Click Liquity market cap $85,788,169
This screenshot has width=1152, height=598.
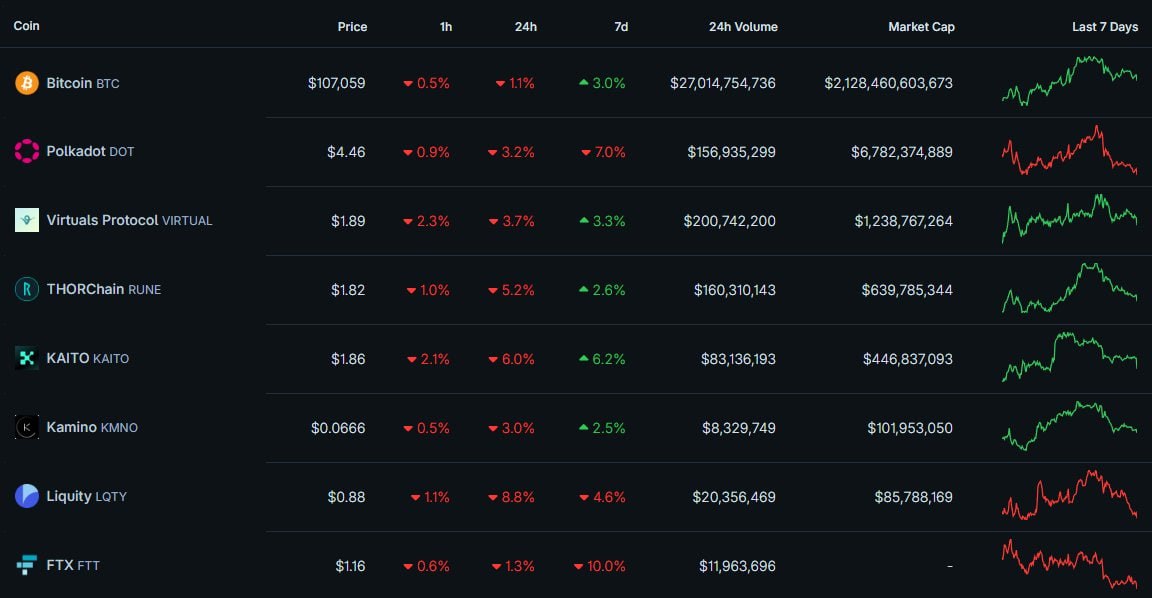913,497
